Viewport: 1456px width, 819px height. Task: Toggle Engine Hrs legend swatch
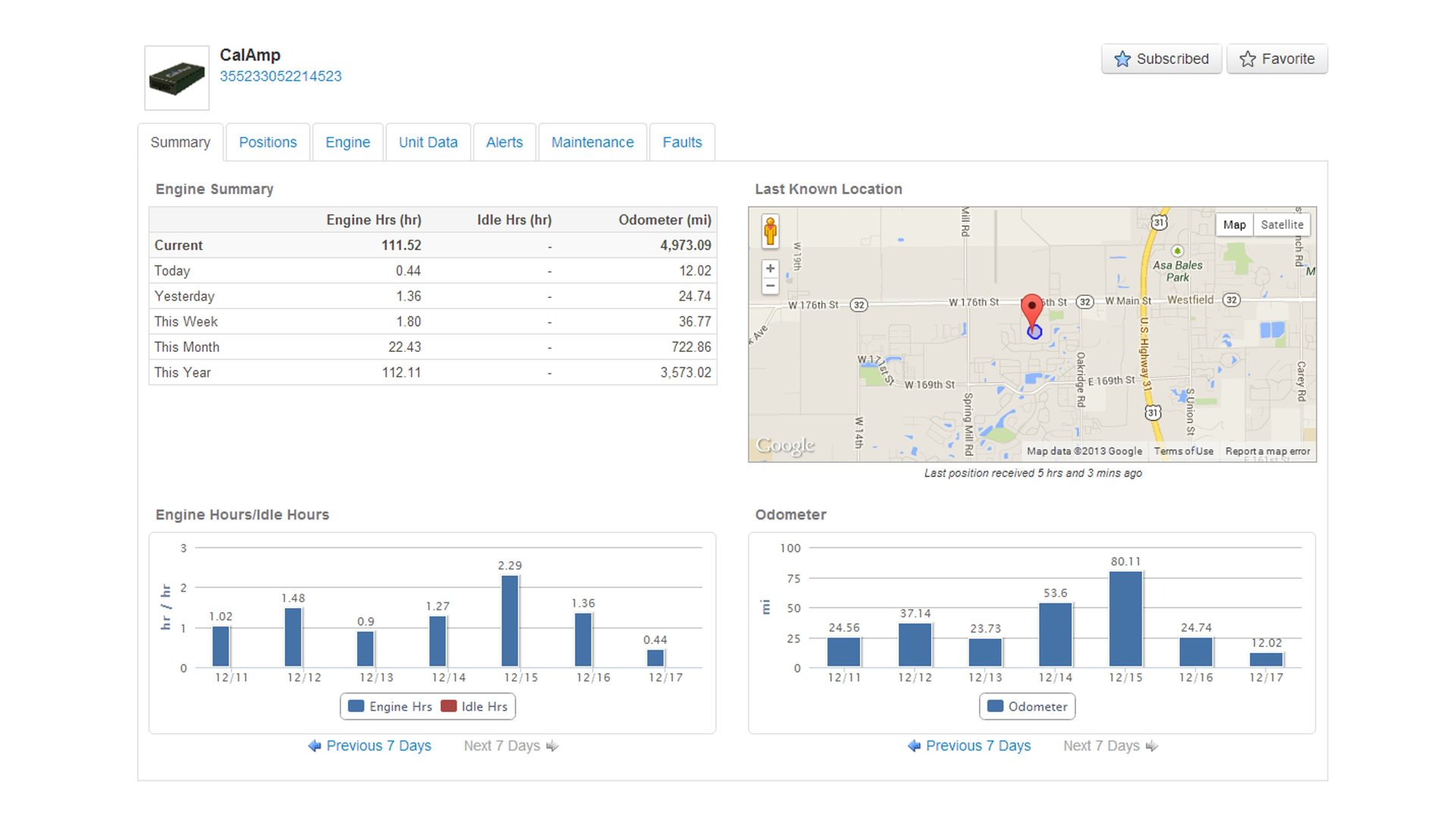tap(356, 706)
